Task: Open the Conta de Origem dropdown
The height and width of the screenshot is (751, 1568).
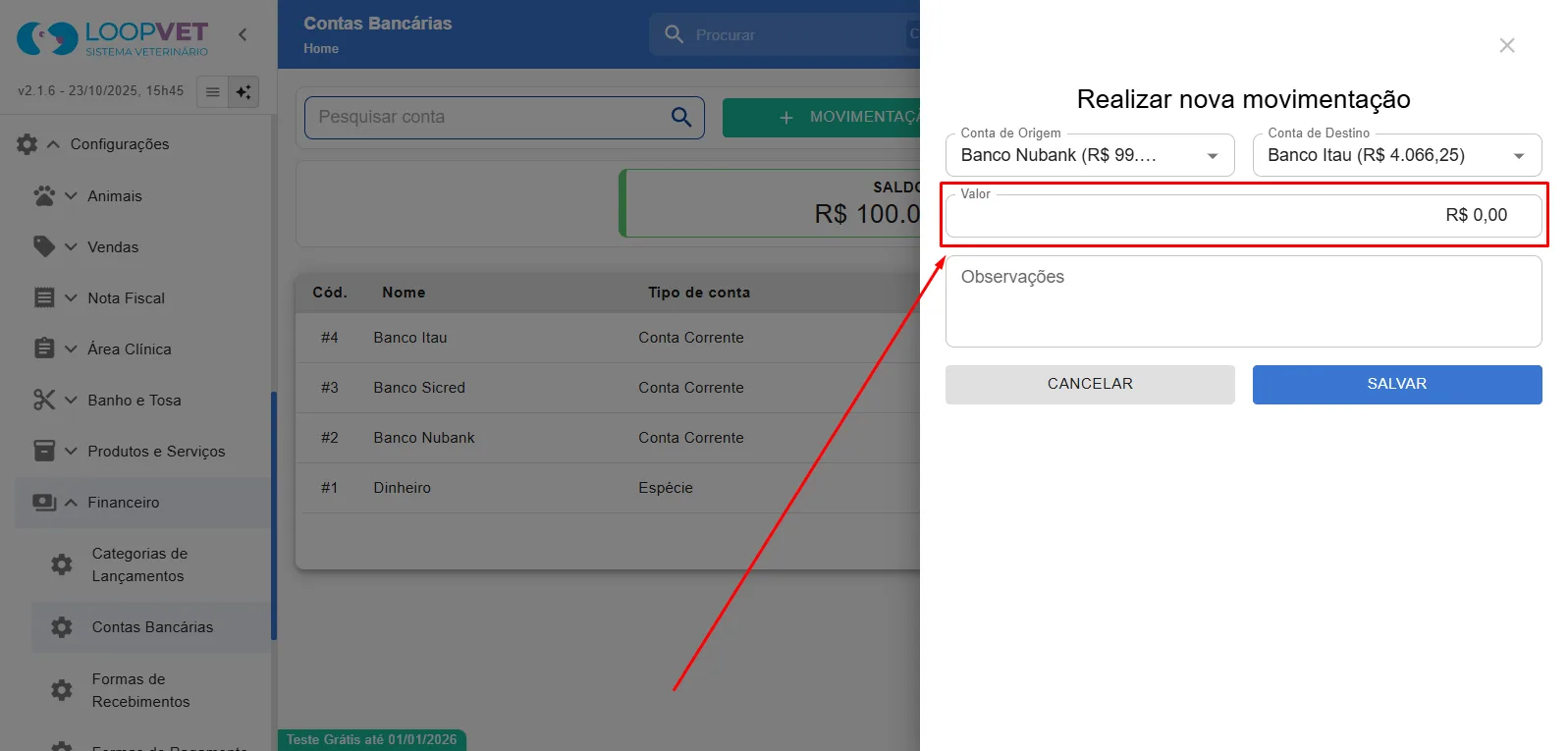Action: [1090, 155]
